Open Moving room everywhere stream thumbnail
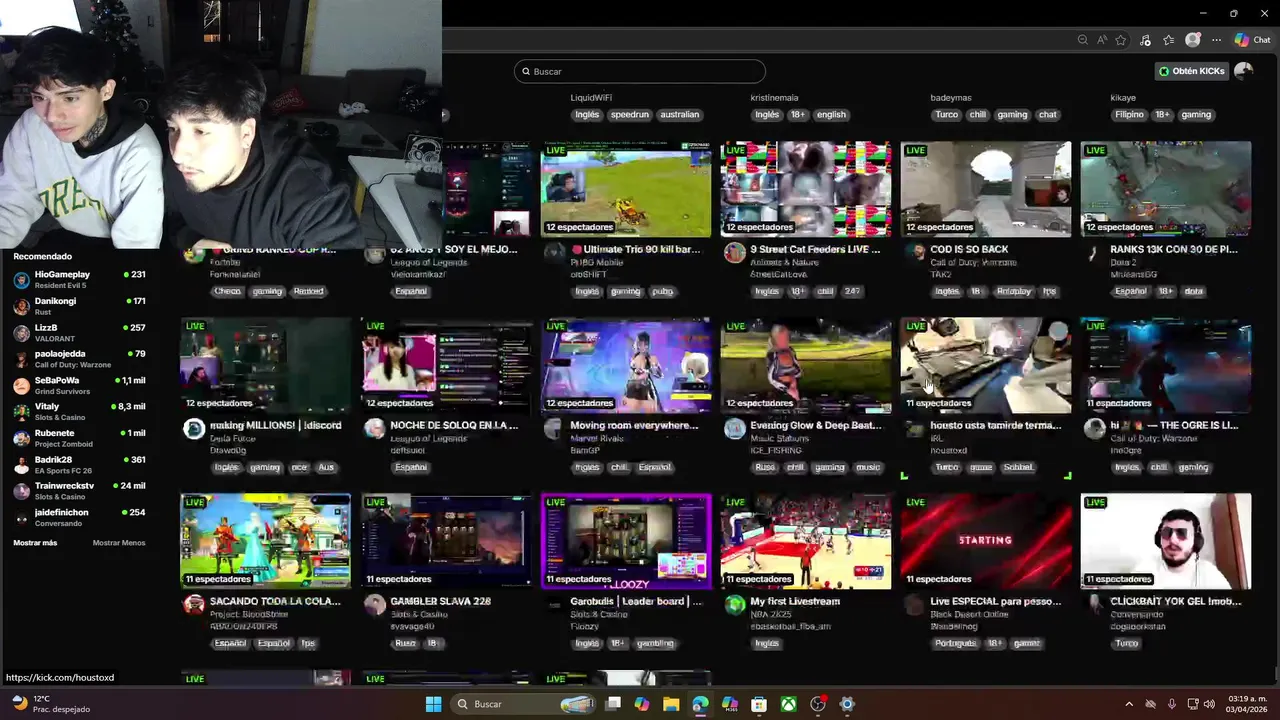Screen dimensions: 1280x720 pyautogui.click(x=626, y=365)
